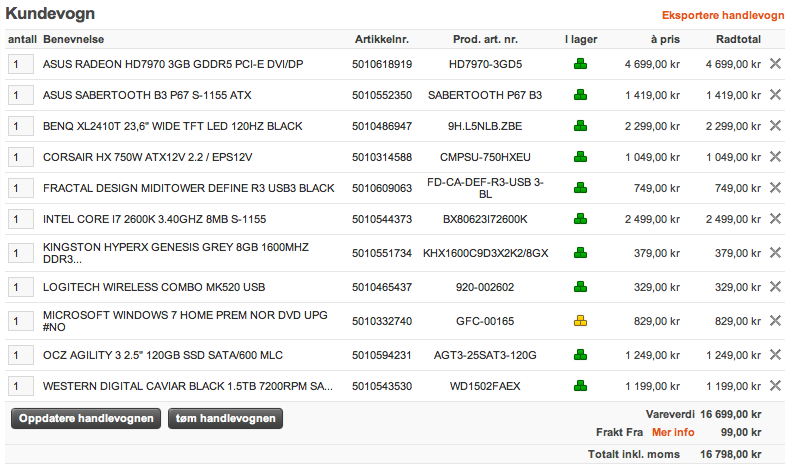The image size is (800, 469).
Task: Remove OCZ AGILITY 3 SSD item
Action: (775, 355)
